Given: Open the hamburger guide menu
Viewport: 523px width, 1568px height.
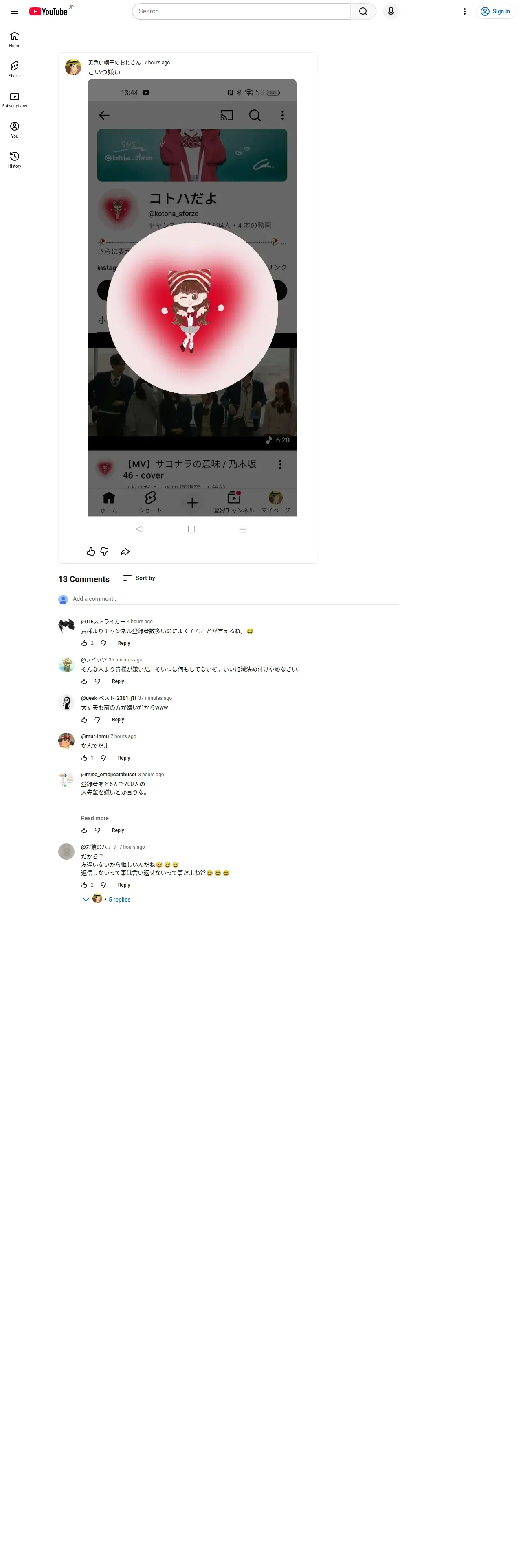Looking at the screenshot, I should (15, 11).
